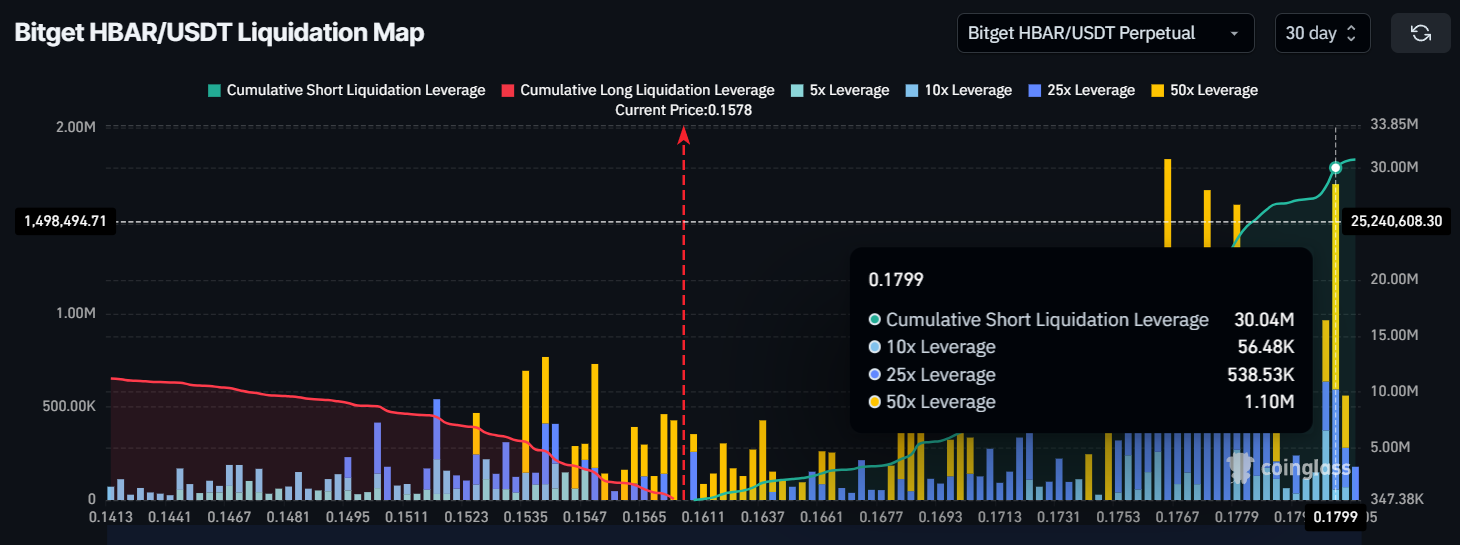
Task: Click the 0.1565 x-axis label
Action: (x=644, y=517)
